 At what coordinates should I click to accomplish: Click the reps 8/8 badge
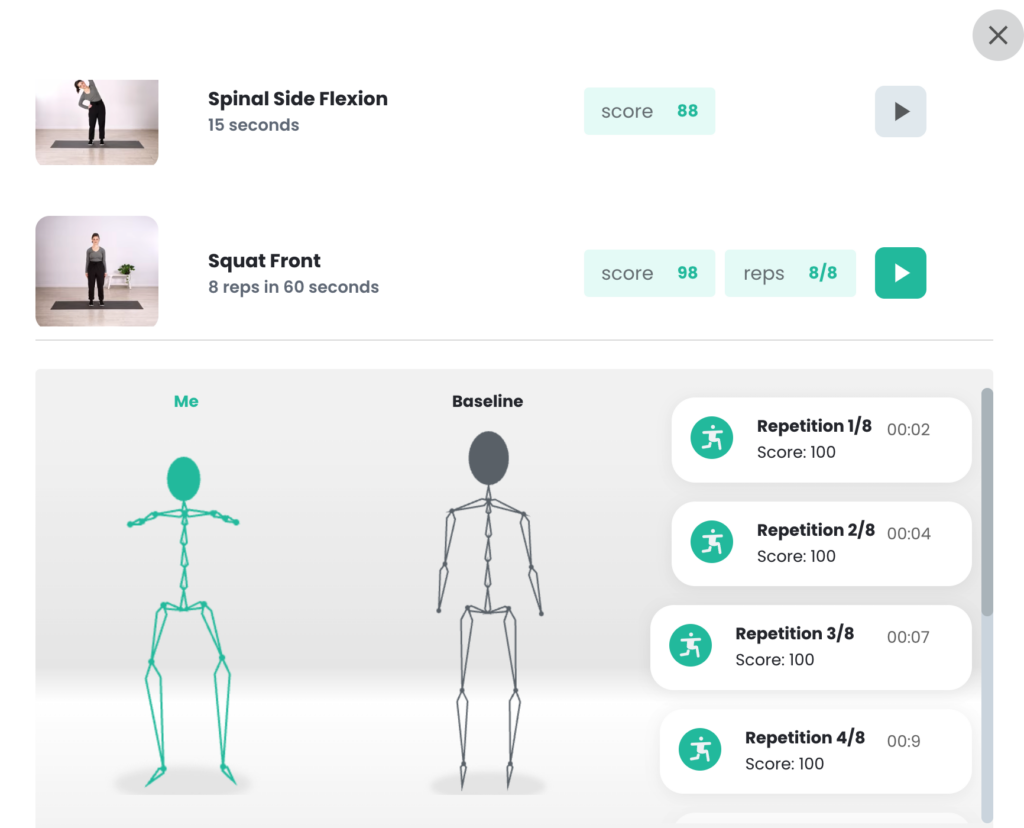790,273
